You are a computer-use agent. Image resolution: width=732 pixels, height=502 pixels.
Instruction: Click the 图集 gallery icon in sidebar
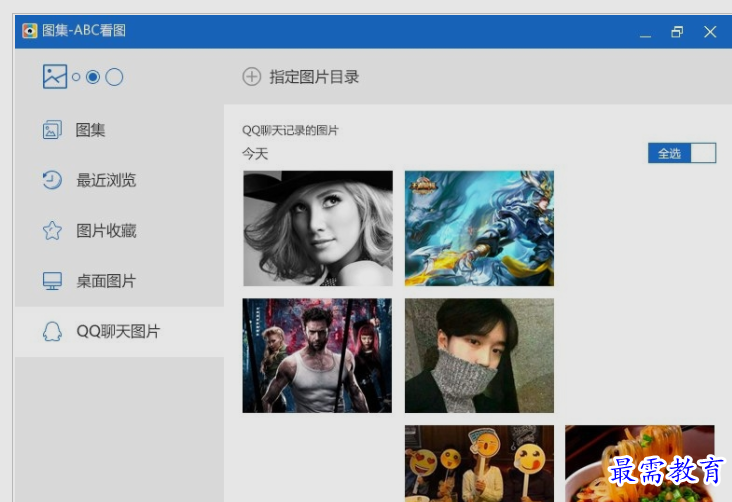click(x=52, y=130)
